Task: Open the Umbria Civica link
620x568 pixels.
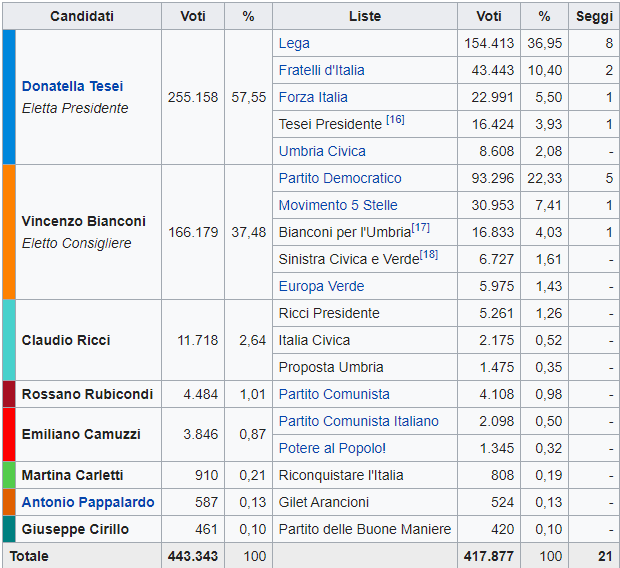Action: (322, 151)
